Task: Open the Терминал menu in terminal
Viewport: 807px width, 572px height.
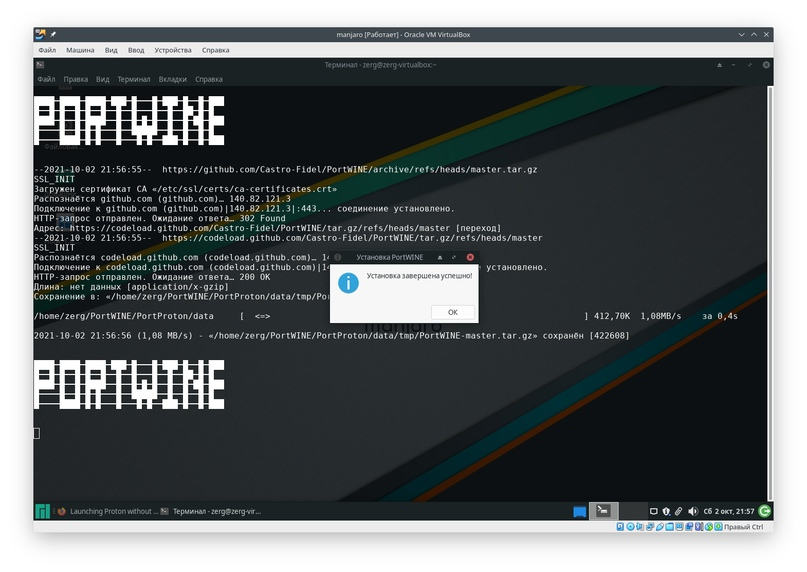Action: (x=134, y=79)
